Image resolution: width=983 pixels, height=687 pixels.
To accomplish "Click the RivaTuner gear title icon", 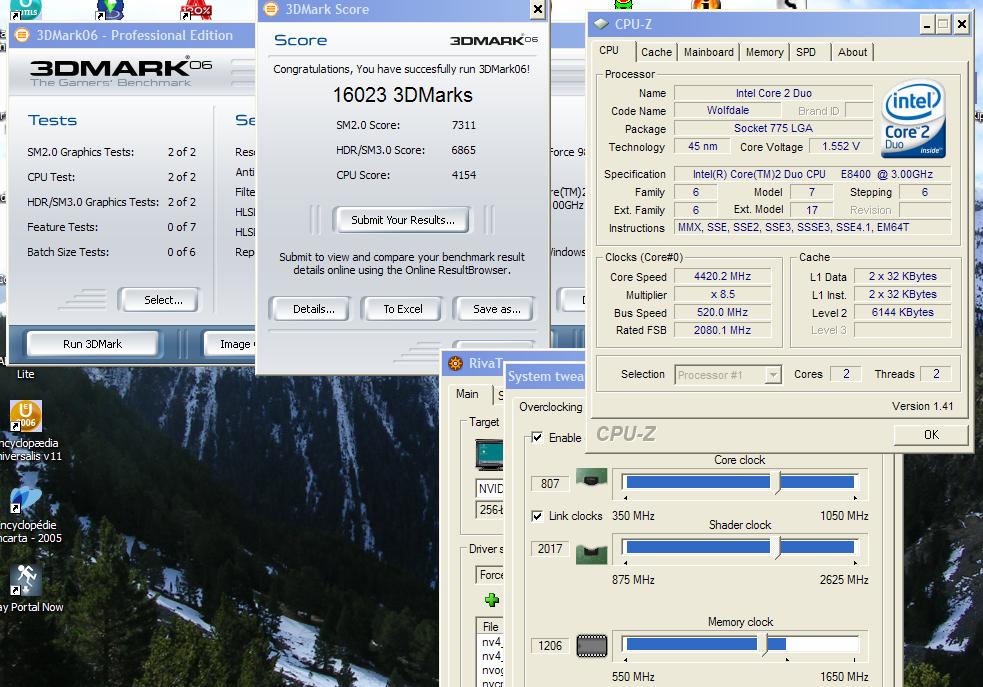I will click(x=455, y=363).
